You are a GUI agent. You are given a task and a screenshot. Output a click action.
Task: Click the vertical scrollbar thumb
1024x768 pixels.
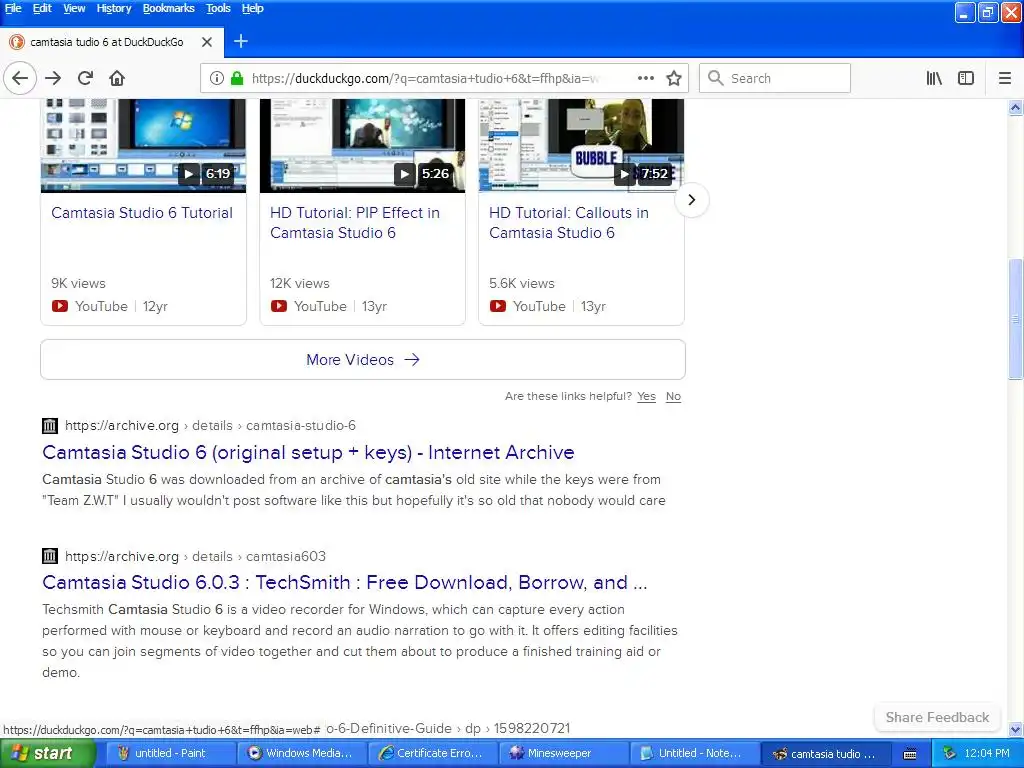click(x=1015, y=319)
